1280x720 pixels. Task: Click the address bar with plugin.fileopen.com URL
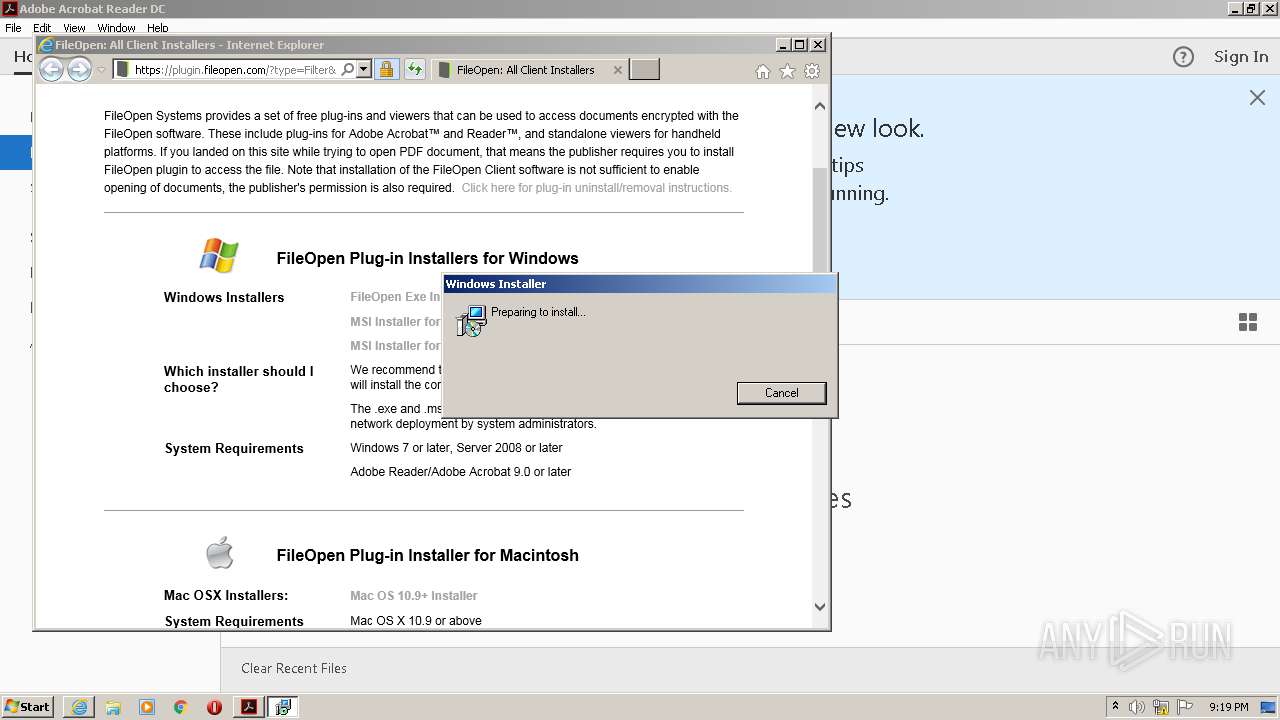(x=235, y=69)
